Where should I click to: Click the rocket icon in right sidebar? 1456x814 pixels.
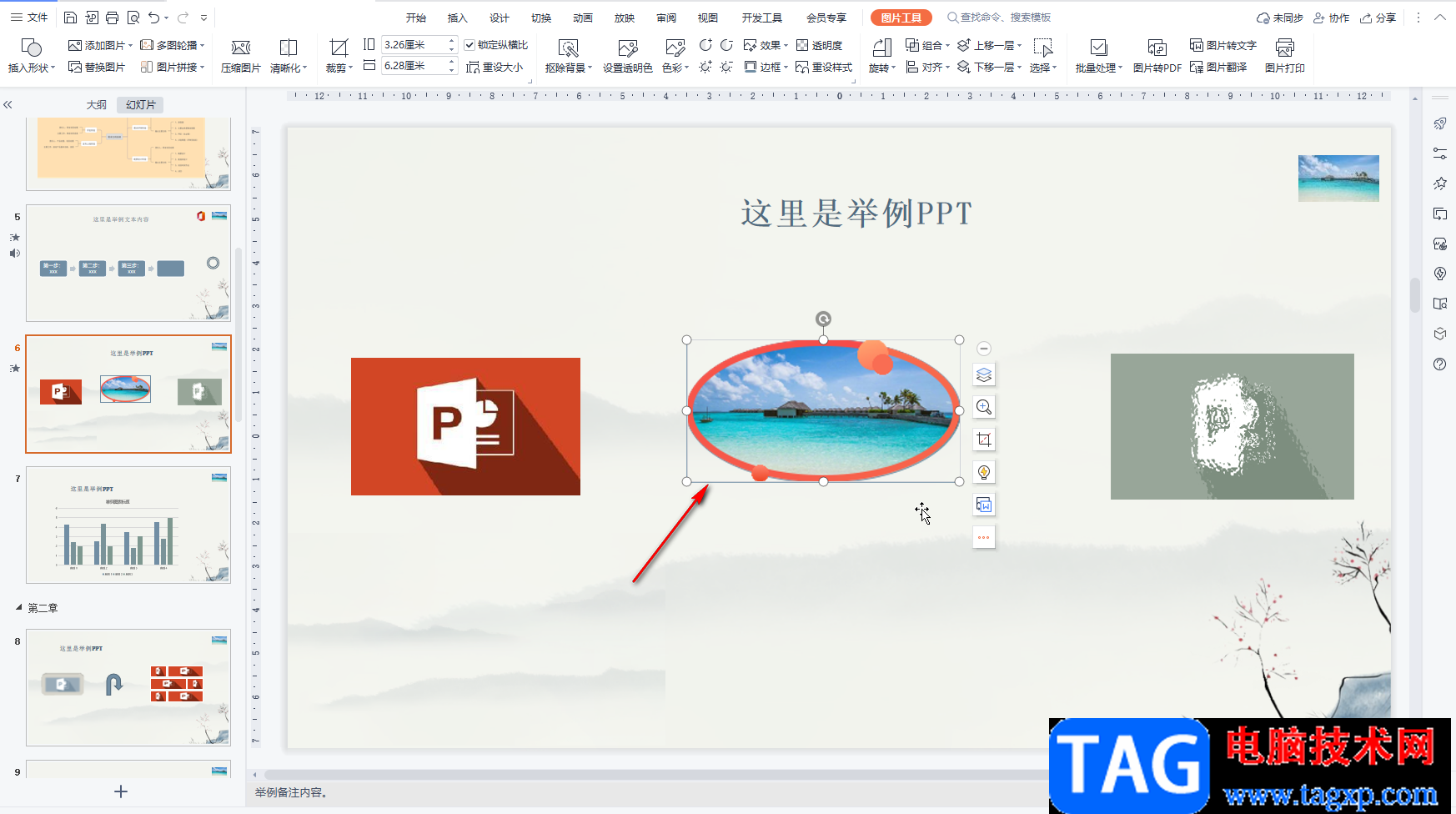pyautogui.click(x=1439, y=124)
